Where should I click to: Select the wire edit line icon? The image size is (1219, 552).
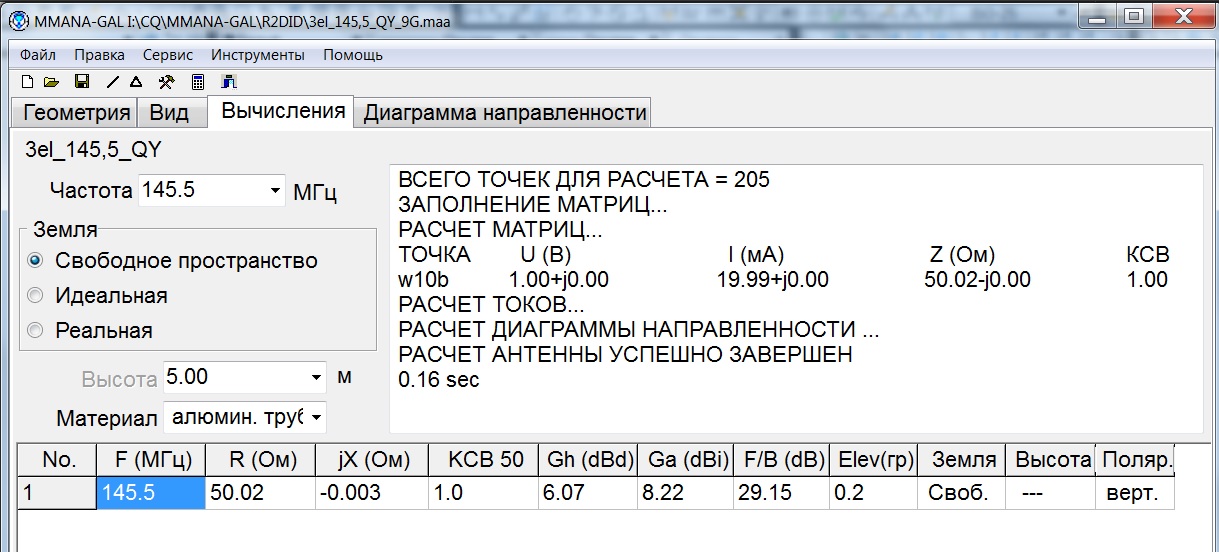pos(113,82)
